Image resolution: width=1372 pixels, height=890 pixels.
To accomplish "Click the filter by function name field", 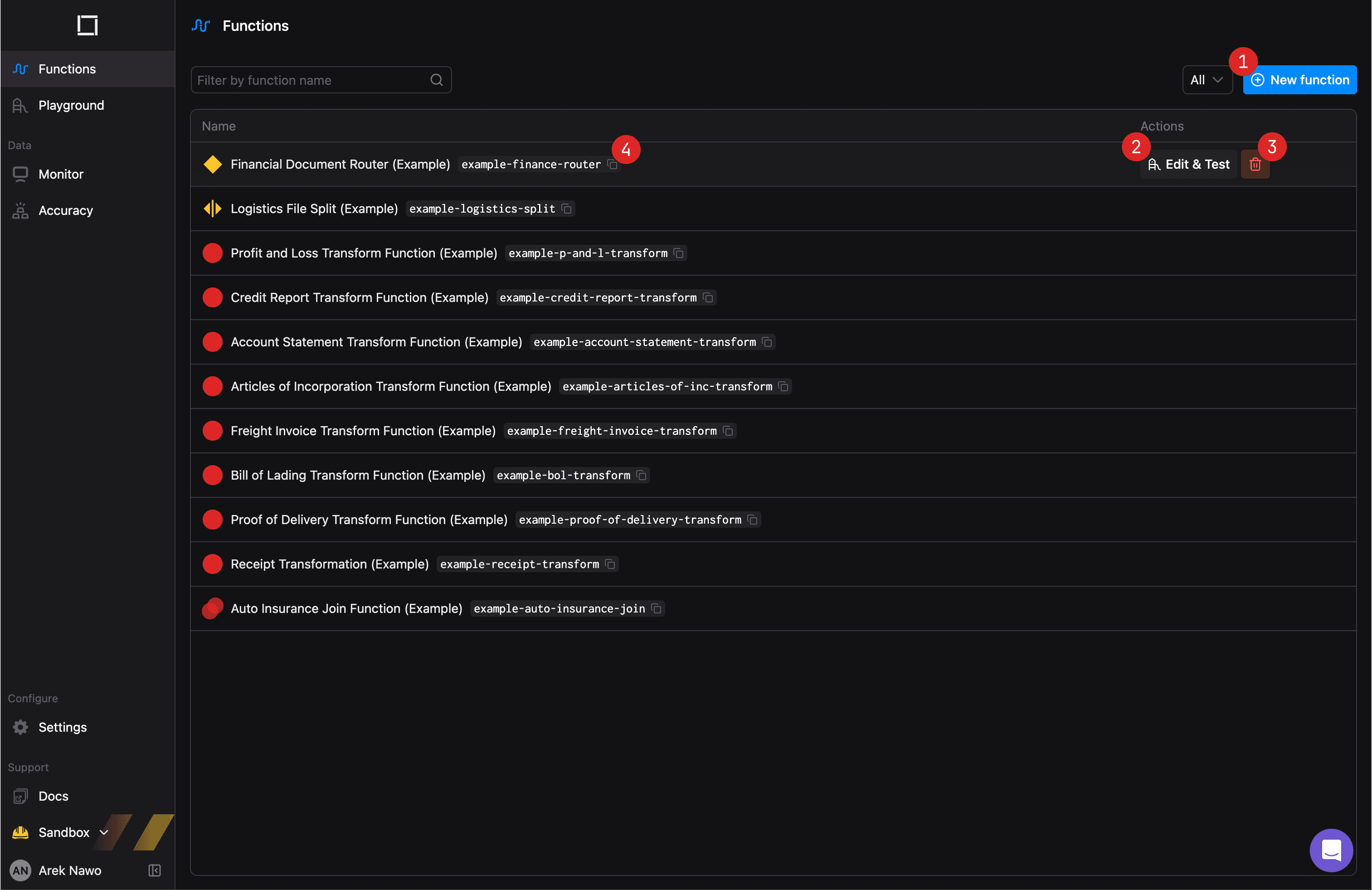I will (306, 79).
